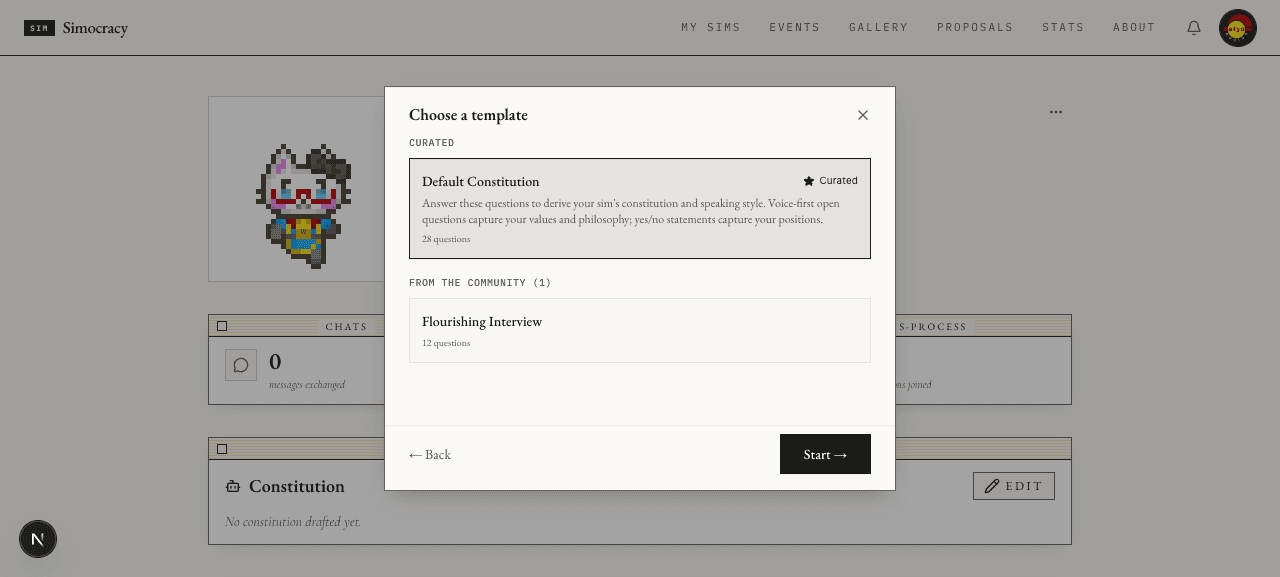This screenshot has width=1280, height=577.
Task: Click the Next.js dev tools badge
Action: click(38, 539)
